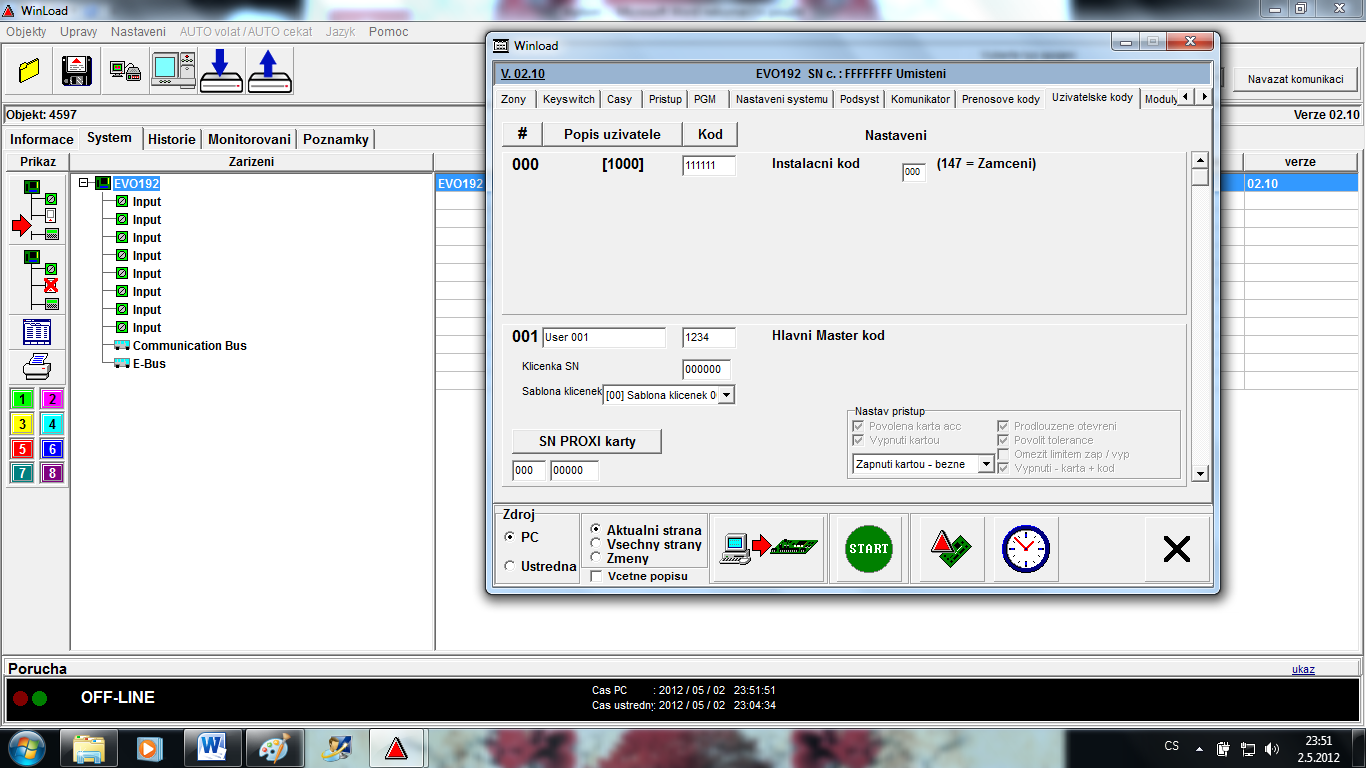Click the WinLoad red triangle taskbar icon
This screenshot has height=768, width=1366.
(x=397, y=747)
